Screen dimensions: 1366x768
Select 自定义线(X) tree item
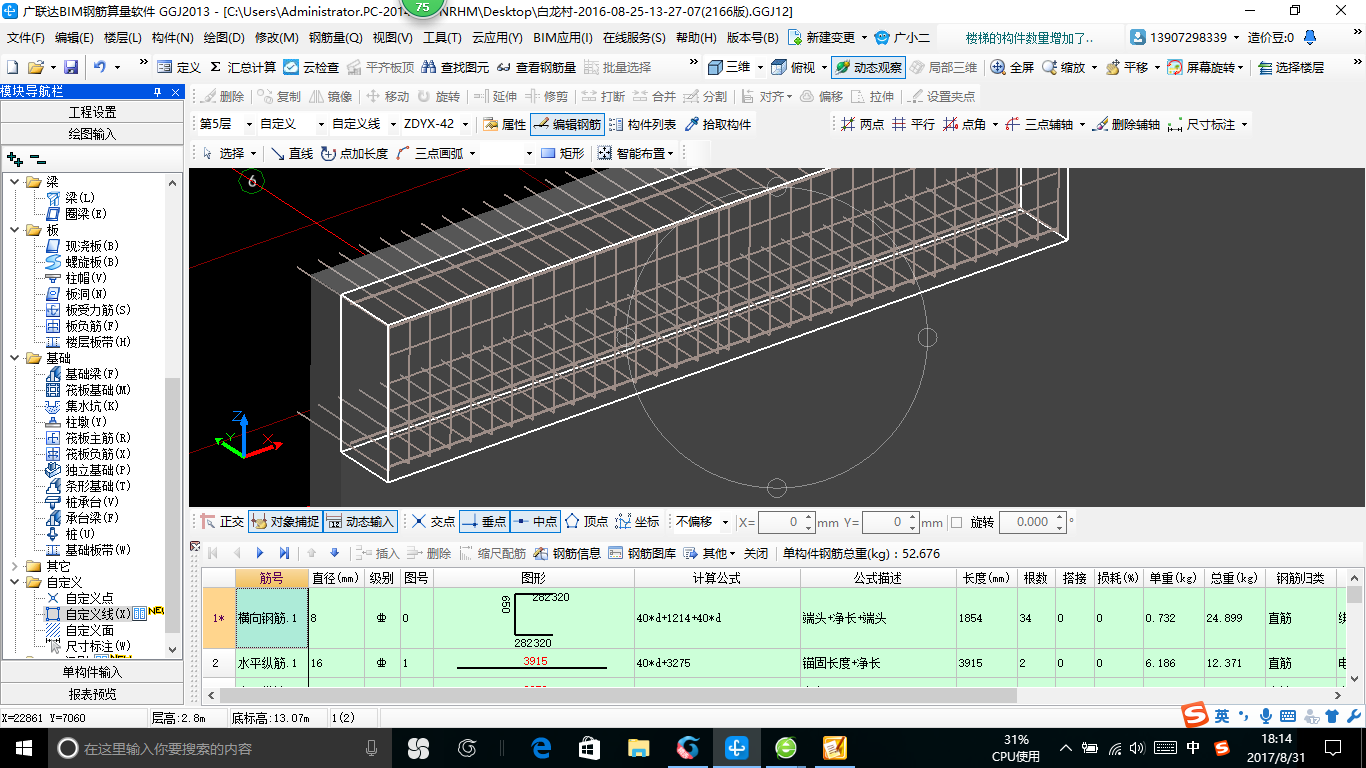click(98, 614)
